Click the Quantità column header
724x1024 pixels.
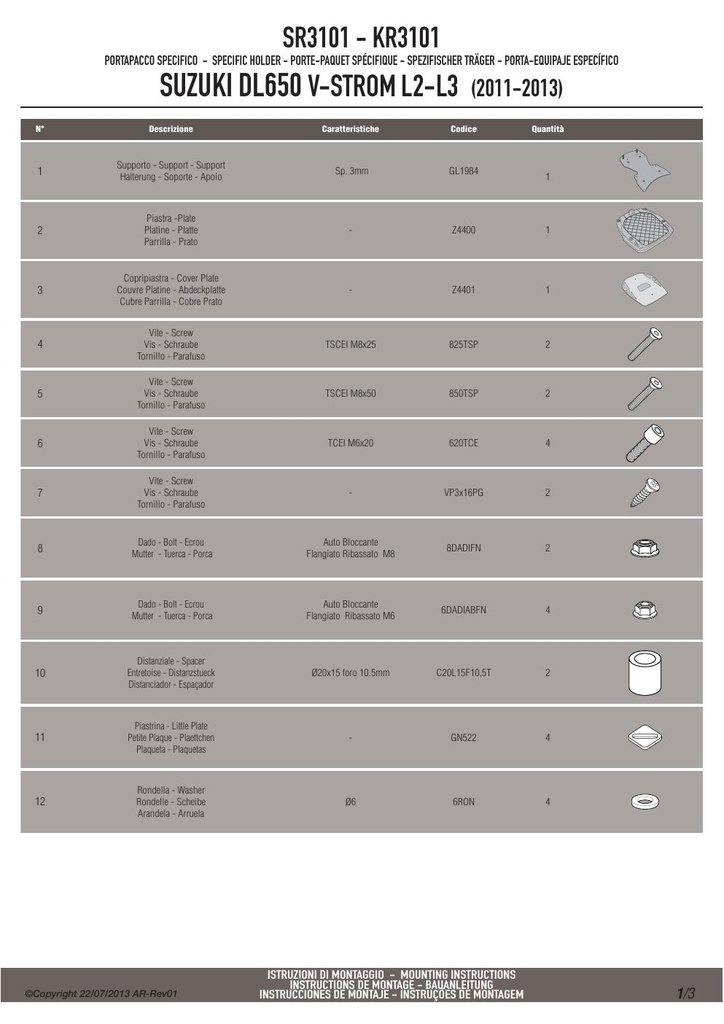coord(548,129)
